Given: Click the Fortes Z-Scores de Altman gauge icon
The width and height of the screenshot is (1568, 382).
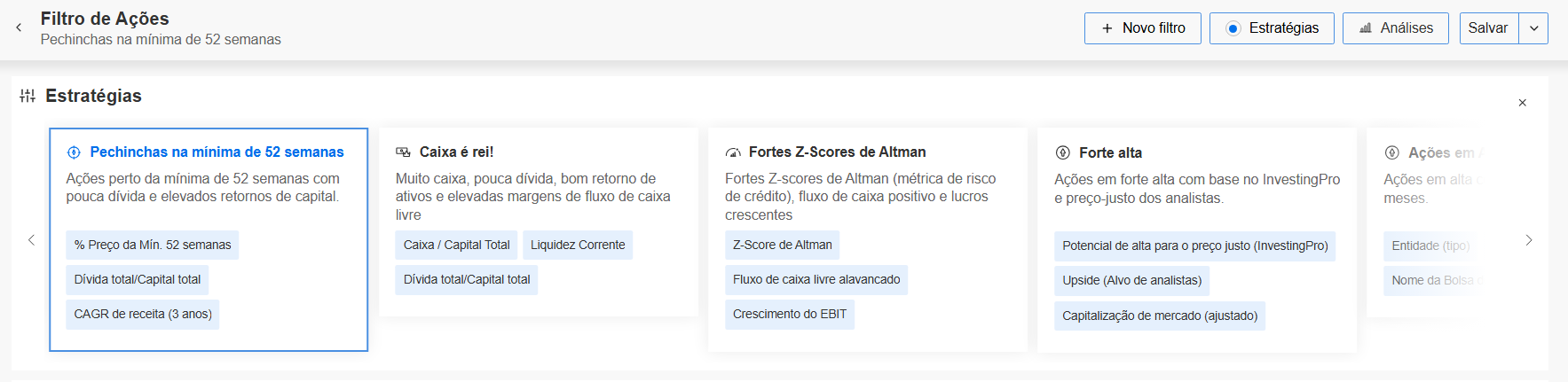Looking at the screenshot, I should 733,152.
